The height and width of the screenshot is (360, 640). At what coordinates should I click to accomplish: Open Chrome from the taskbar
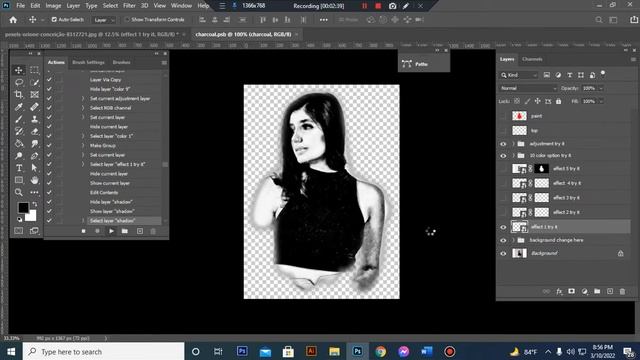click(x=381, y=351)
